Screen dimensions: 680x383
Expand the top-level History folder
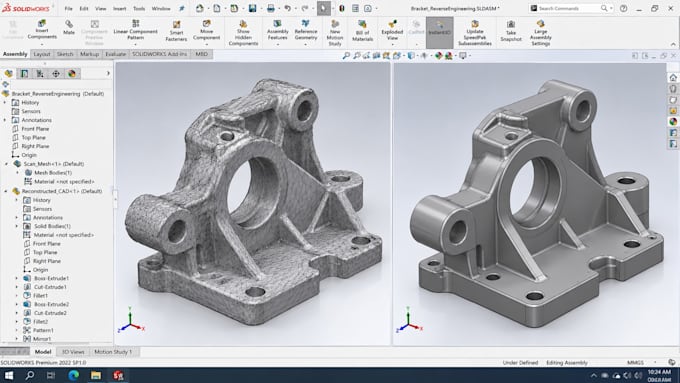coord(6,102)
